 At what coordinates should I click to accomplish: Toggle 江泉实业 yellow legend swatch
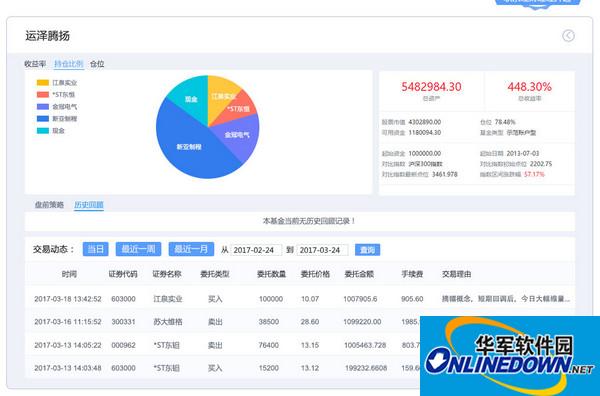click(43, 83)
